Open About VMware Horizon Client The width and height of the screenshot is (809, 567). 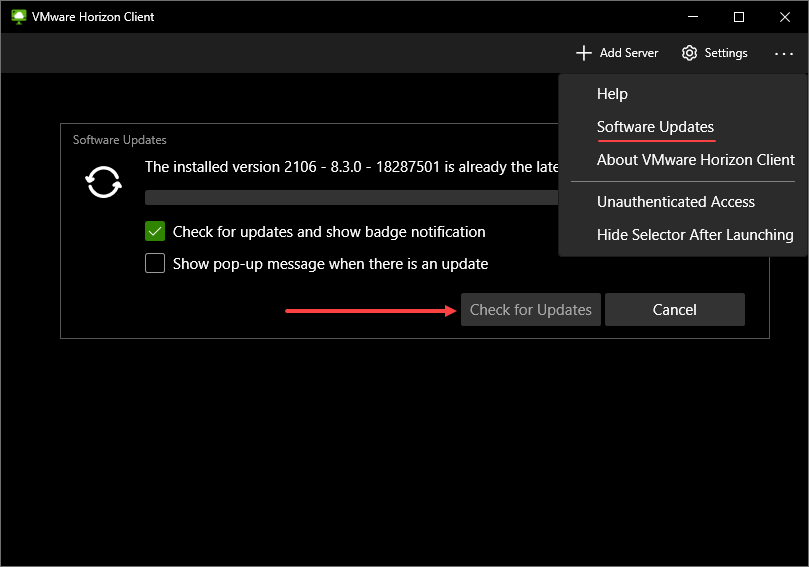coord(695,160)
